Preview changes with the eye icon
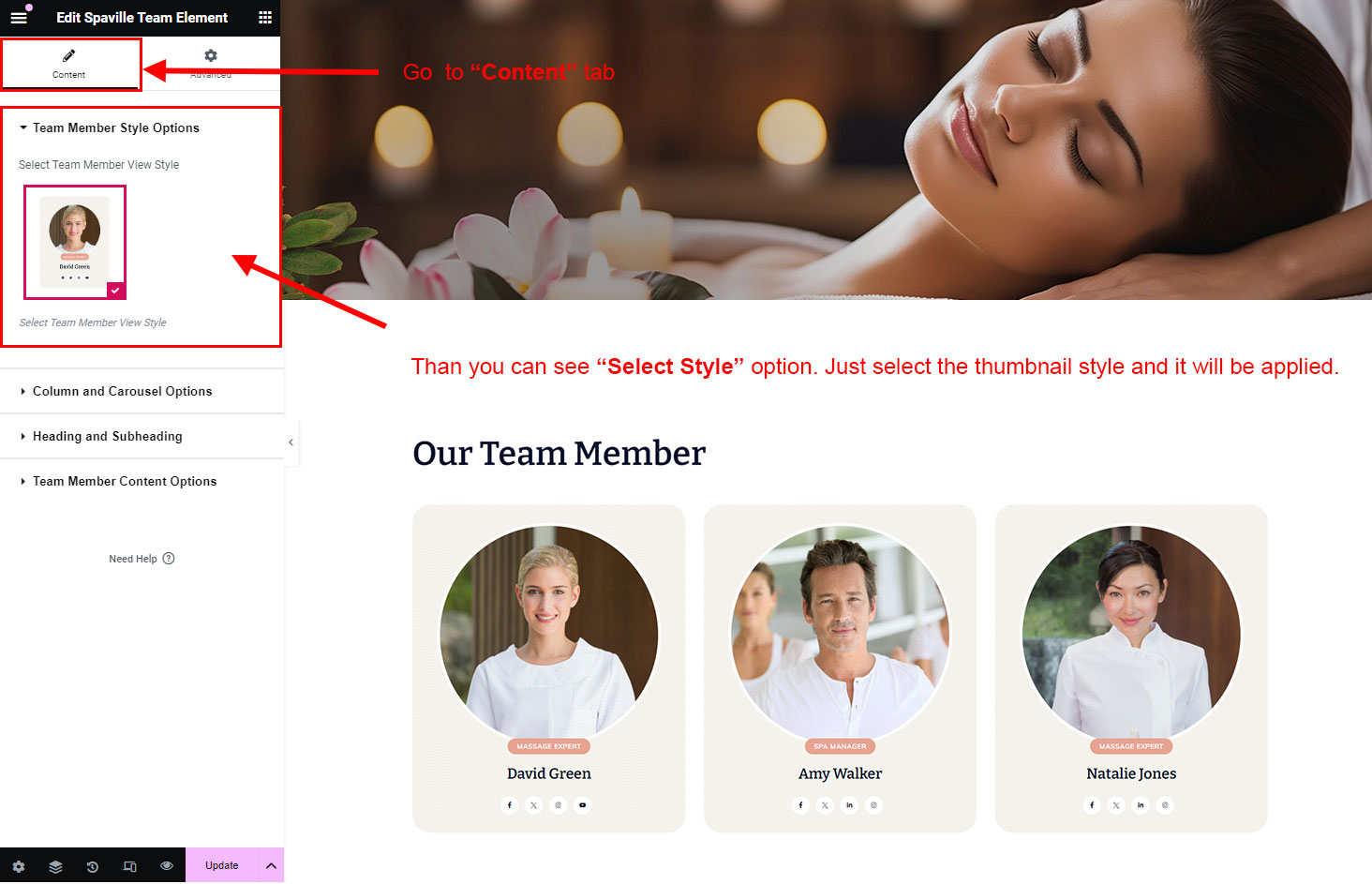Image resolution: width=1372 pixels, height=884 pixels. tap(167, 866)
